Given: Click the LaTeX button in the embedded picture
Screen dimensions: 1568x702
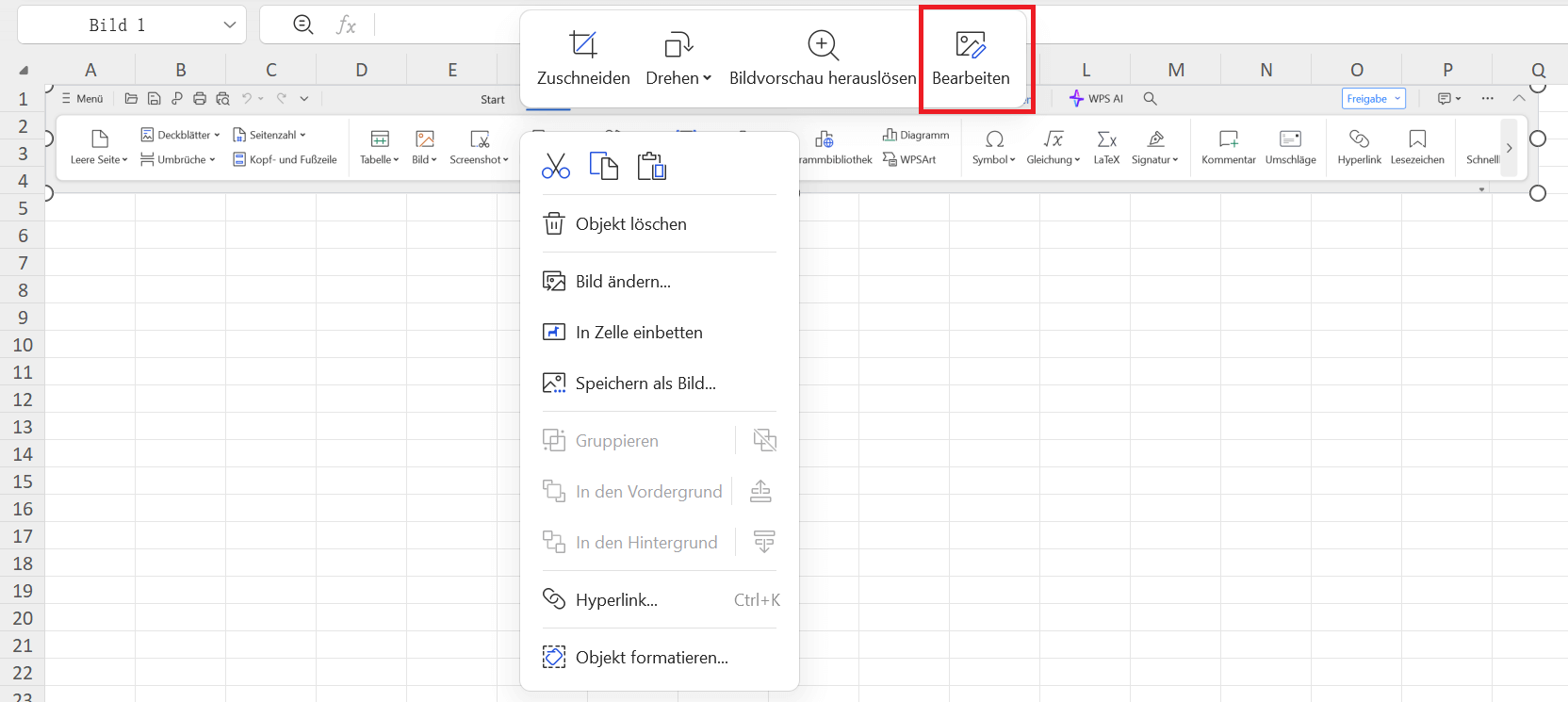Looking at the screenshot, I should point(1107,147).
